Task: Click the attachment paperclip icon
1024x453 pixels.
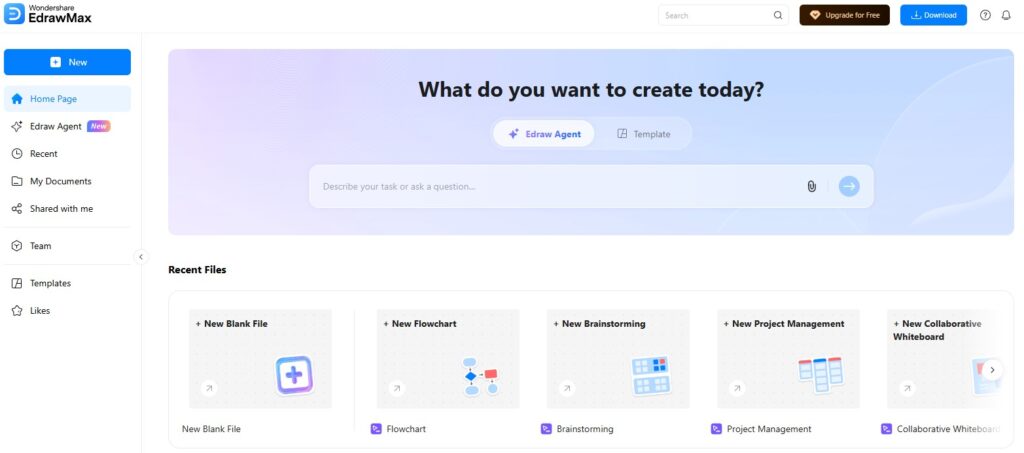Action: (811, 186)
